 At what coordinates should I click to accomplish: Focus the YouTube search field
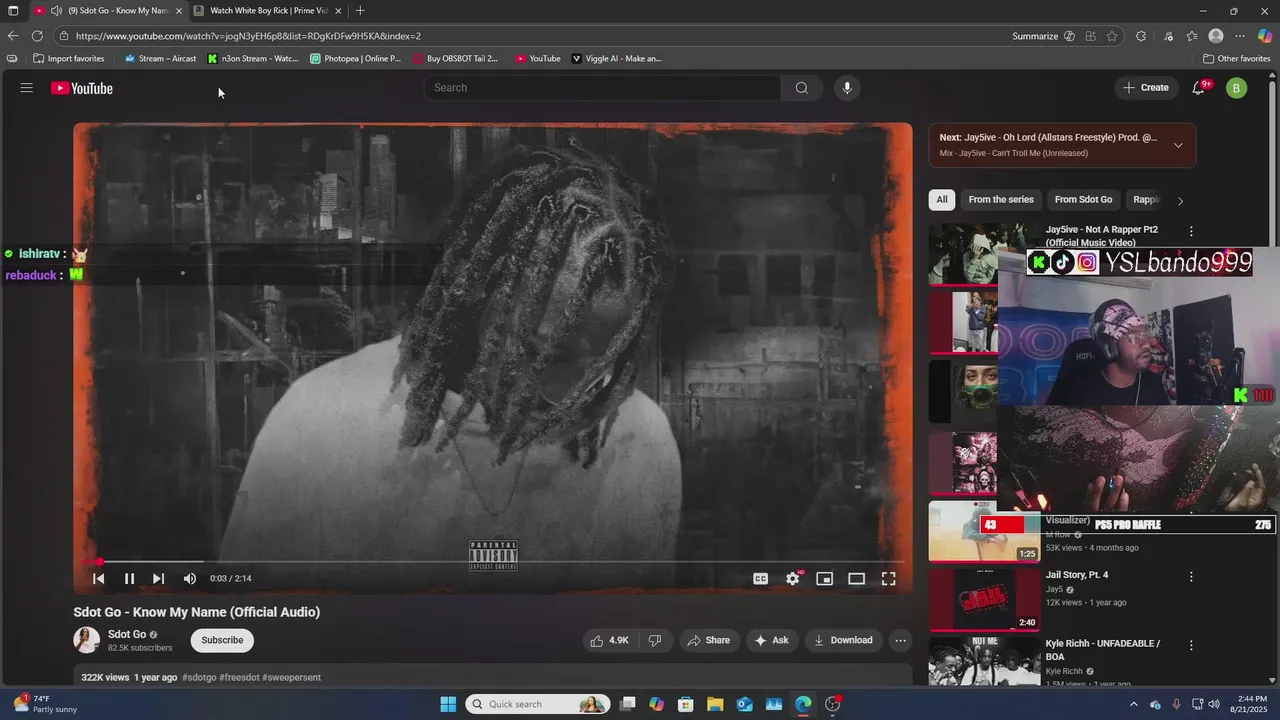603,88
